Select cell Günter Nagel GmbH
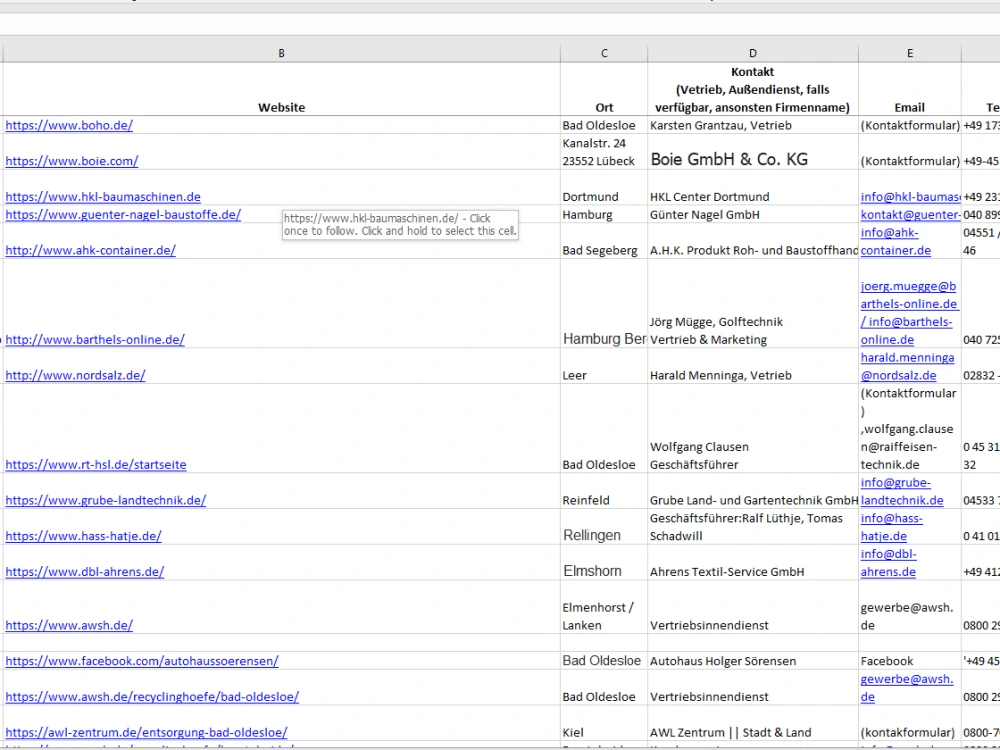 [x=753, y=215]
